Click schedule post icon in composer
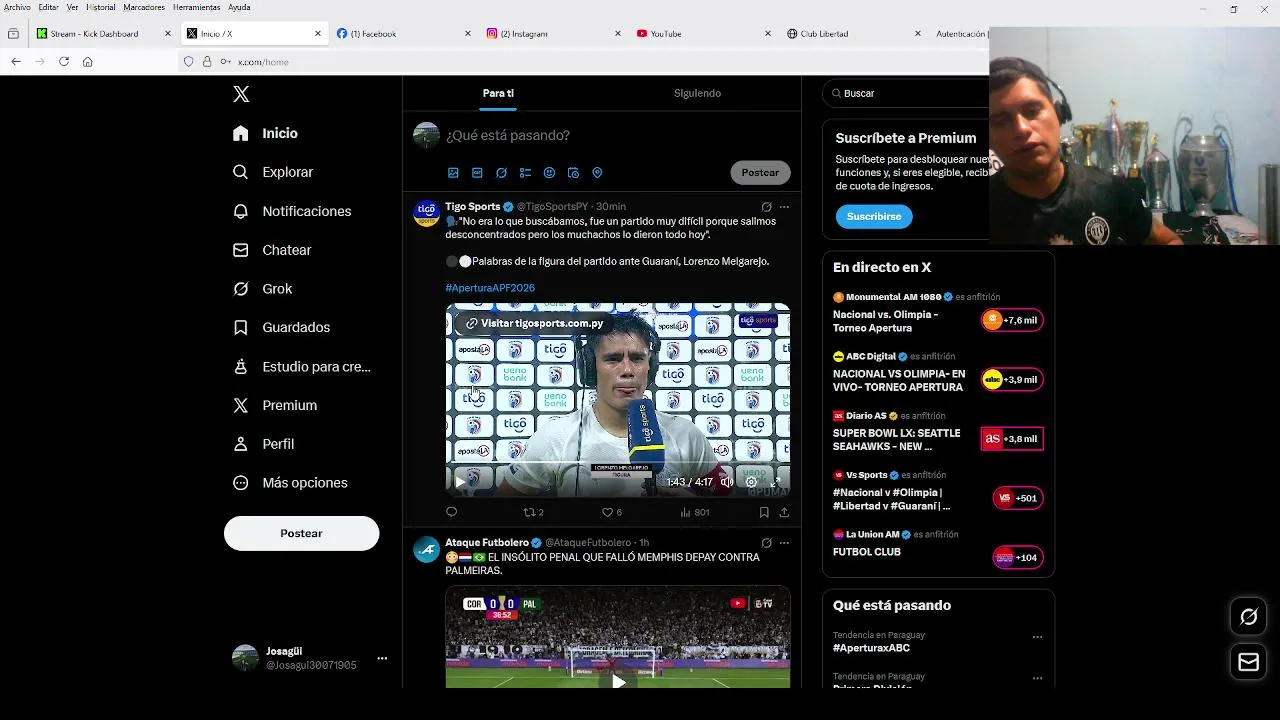Viewport: 1280px width, 720px height. tap(573, 173)
